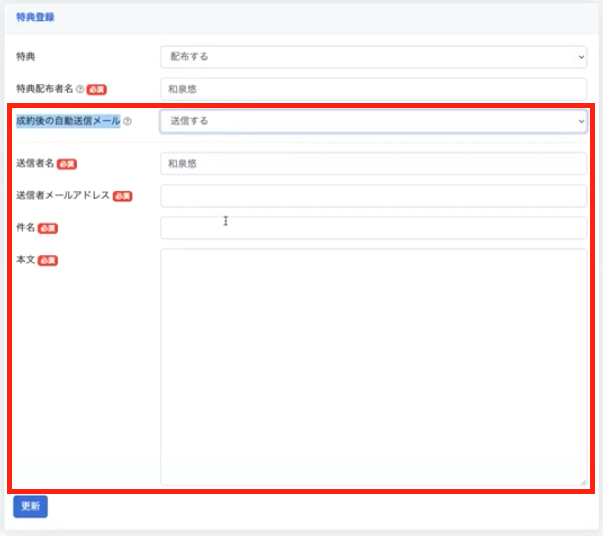Grab the resize handle of 本文 textarea
Screen dimensions: 603x536
(582, 482)
